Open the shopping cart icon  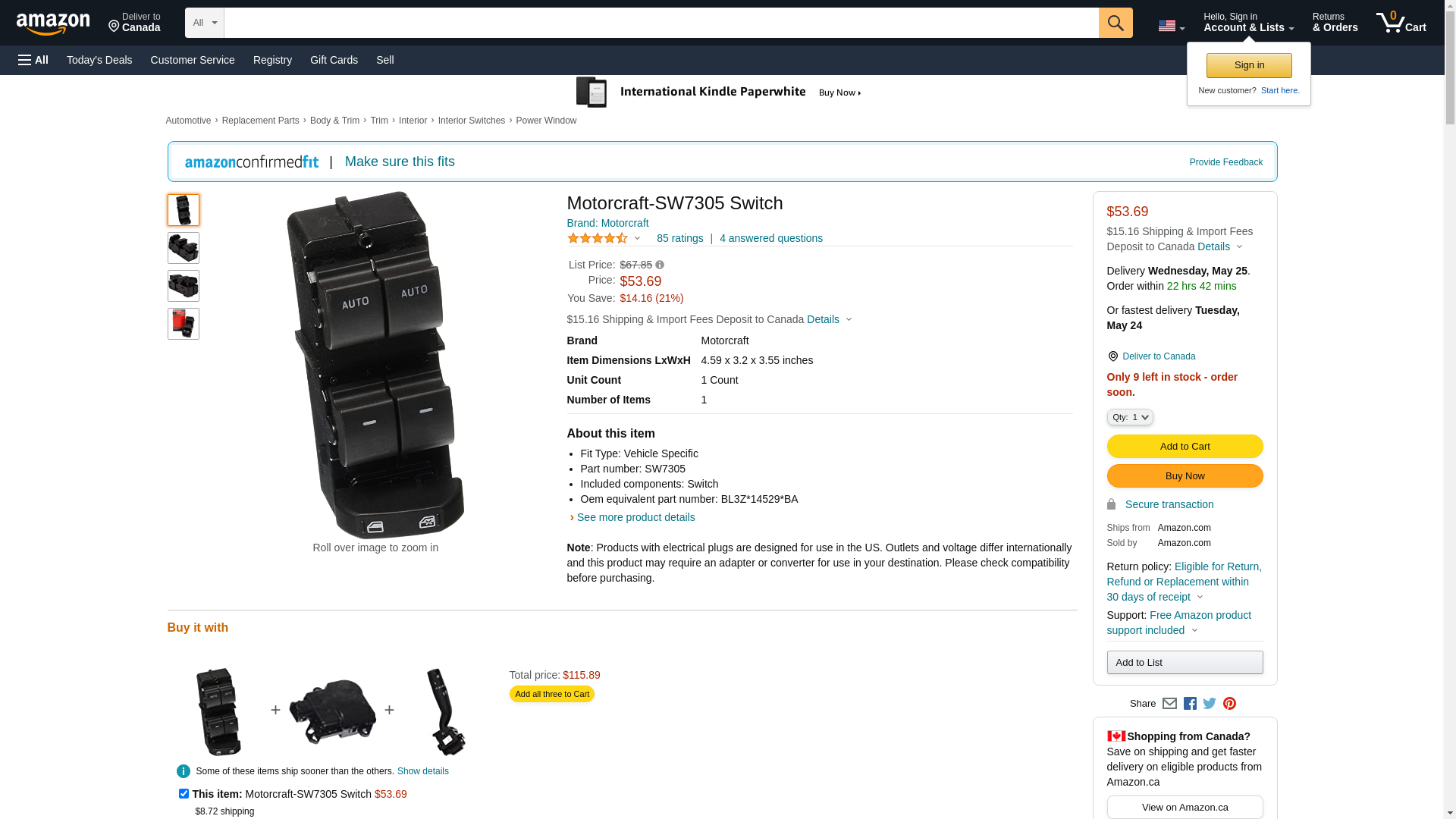point(1400,23)
